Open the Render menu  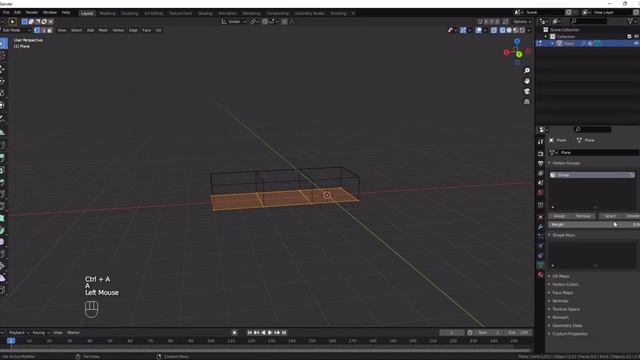[32, 13]
